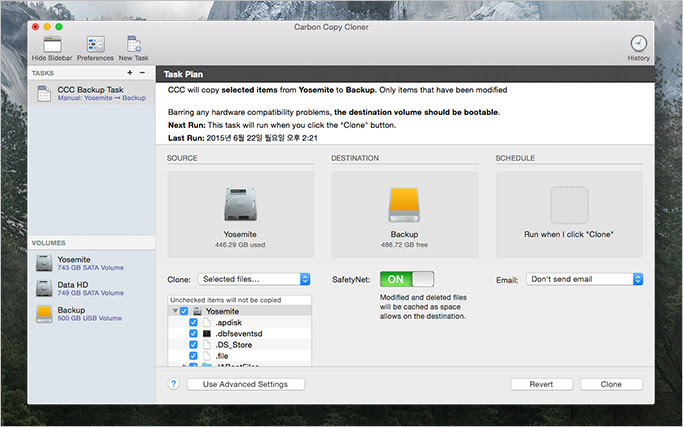Click 'Run when I click Clone' text

coord(569,234)
